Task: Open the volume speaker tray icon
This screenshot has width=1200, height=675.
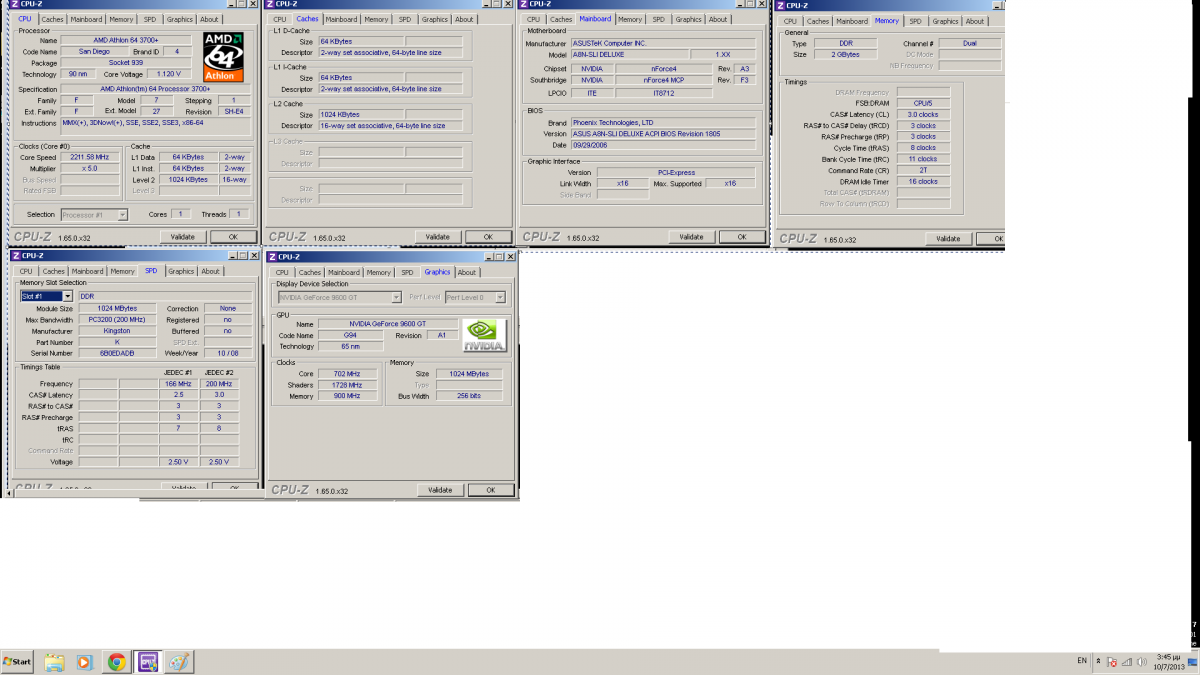Action: tap(1141, 662)
